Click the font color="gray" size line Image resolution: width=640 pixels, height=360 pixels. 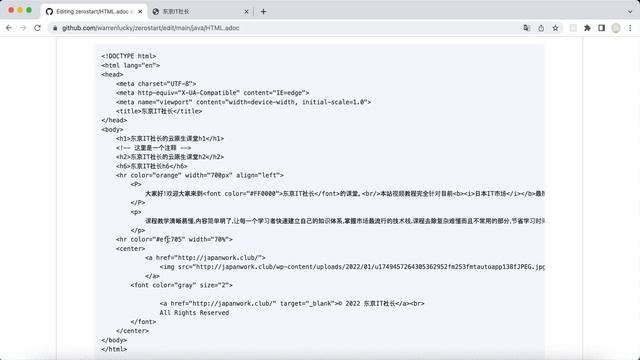click(182, 285)
